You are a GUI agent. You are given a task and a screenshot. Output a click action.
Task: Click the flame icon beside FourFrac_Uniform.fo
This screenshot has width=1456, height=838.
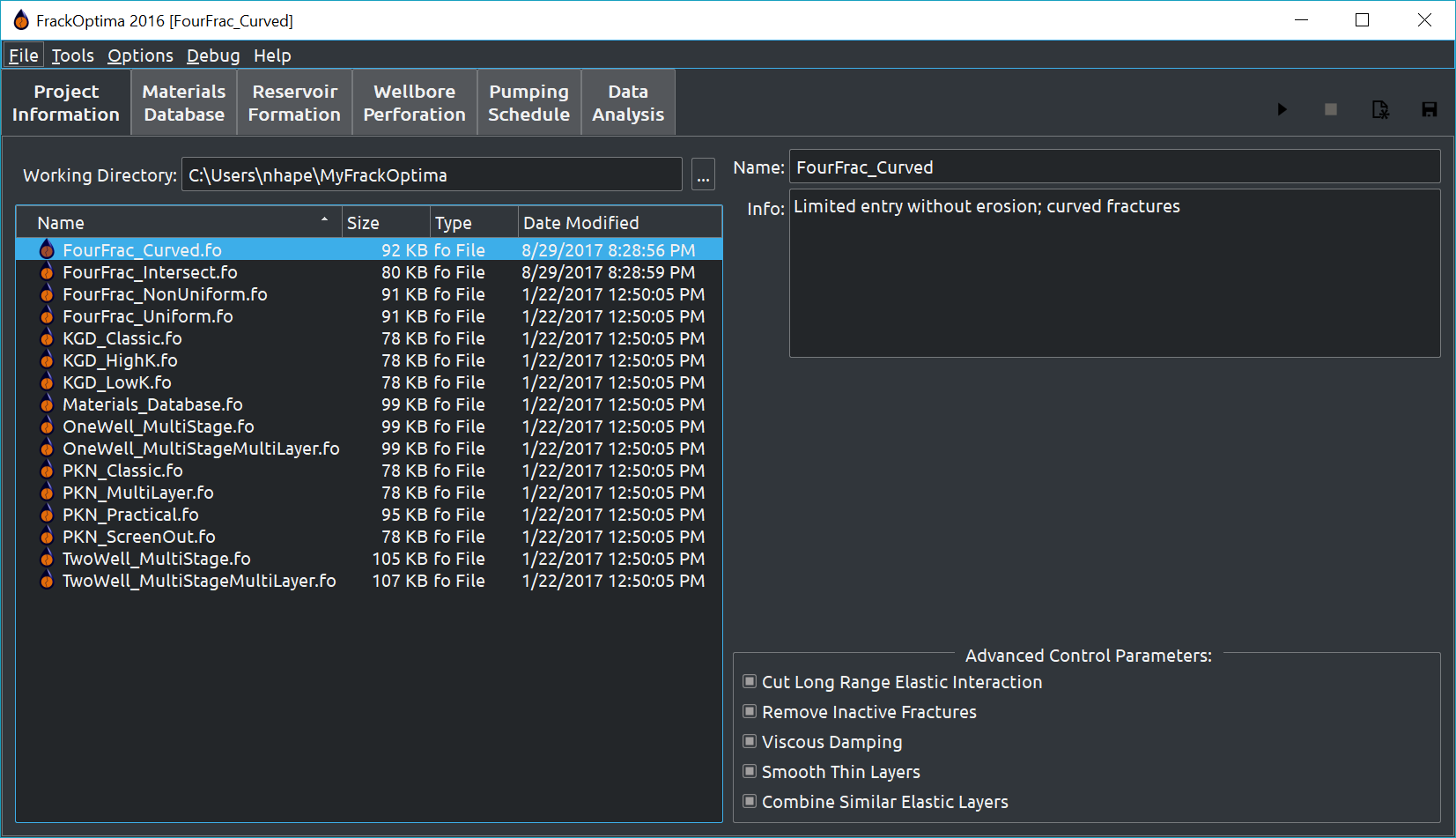click(47, 315)
